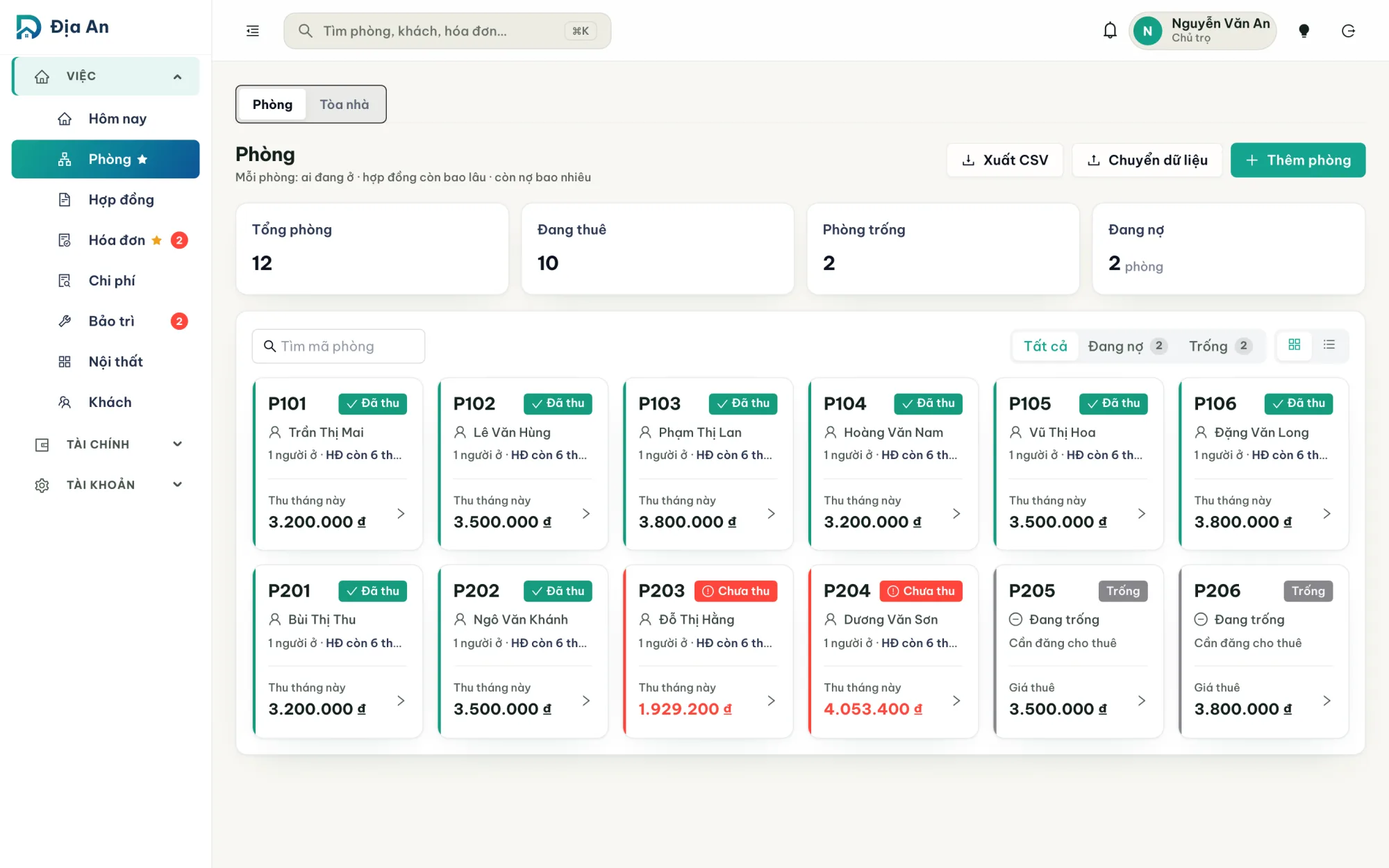Click the ⌘K shortcut badge
Screen dimensions: 1389x868
tap(581, 31)
